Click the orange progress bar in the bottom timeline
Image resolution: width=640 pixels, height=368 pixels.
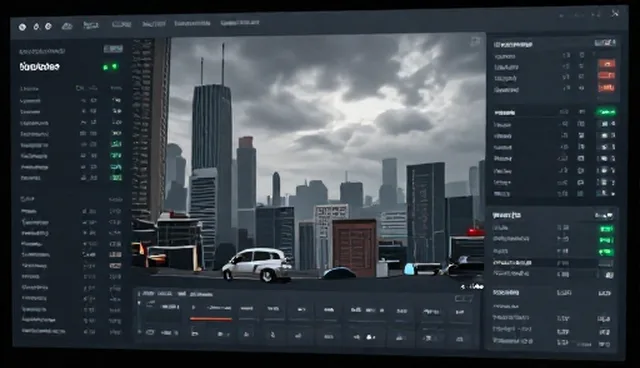[211, 319]
